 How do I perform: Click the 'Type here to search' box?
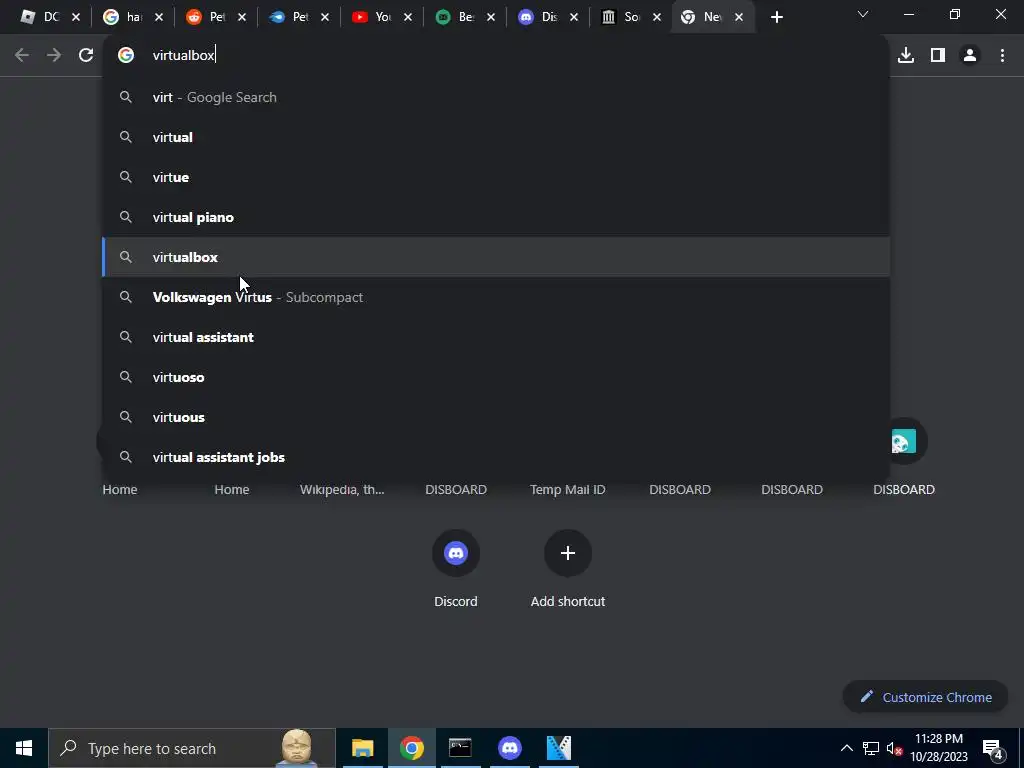pyautogui.click(x=192, y=748)
